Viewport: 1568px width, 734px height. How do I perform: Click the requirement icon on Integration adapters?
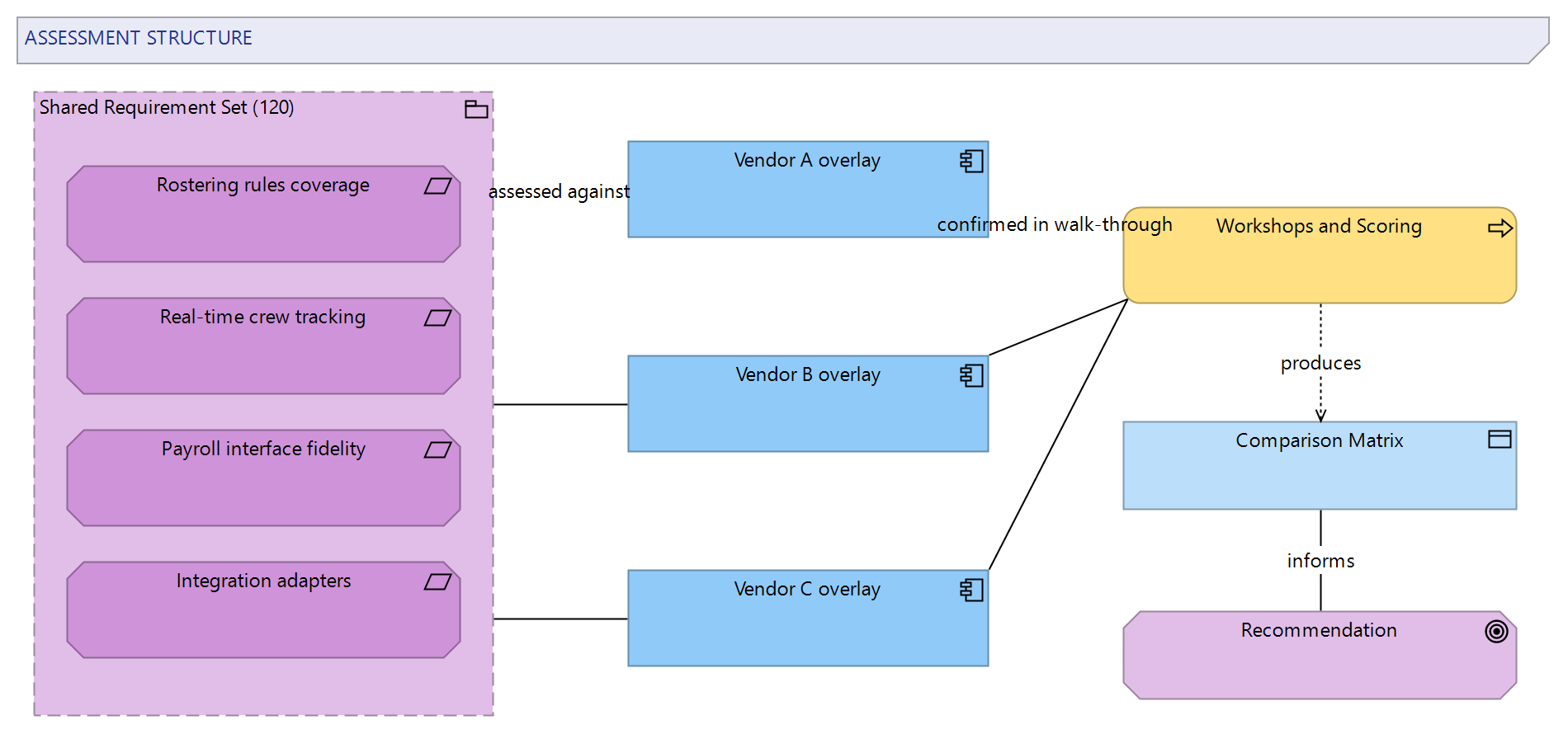click(x=437, y=582)
